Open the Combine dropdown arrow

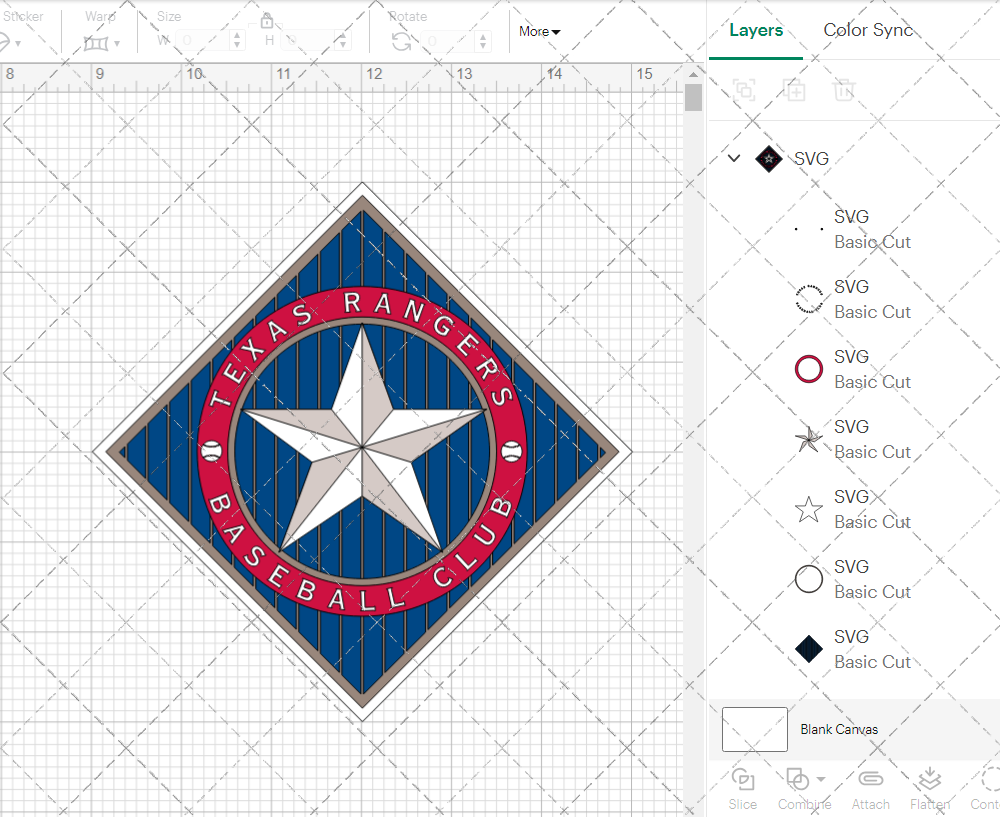pyautogui.click(x=821, y=779)
